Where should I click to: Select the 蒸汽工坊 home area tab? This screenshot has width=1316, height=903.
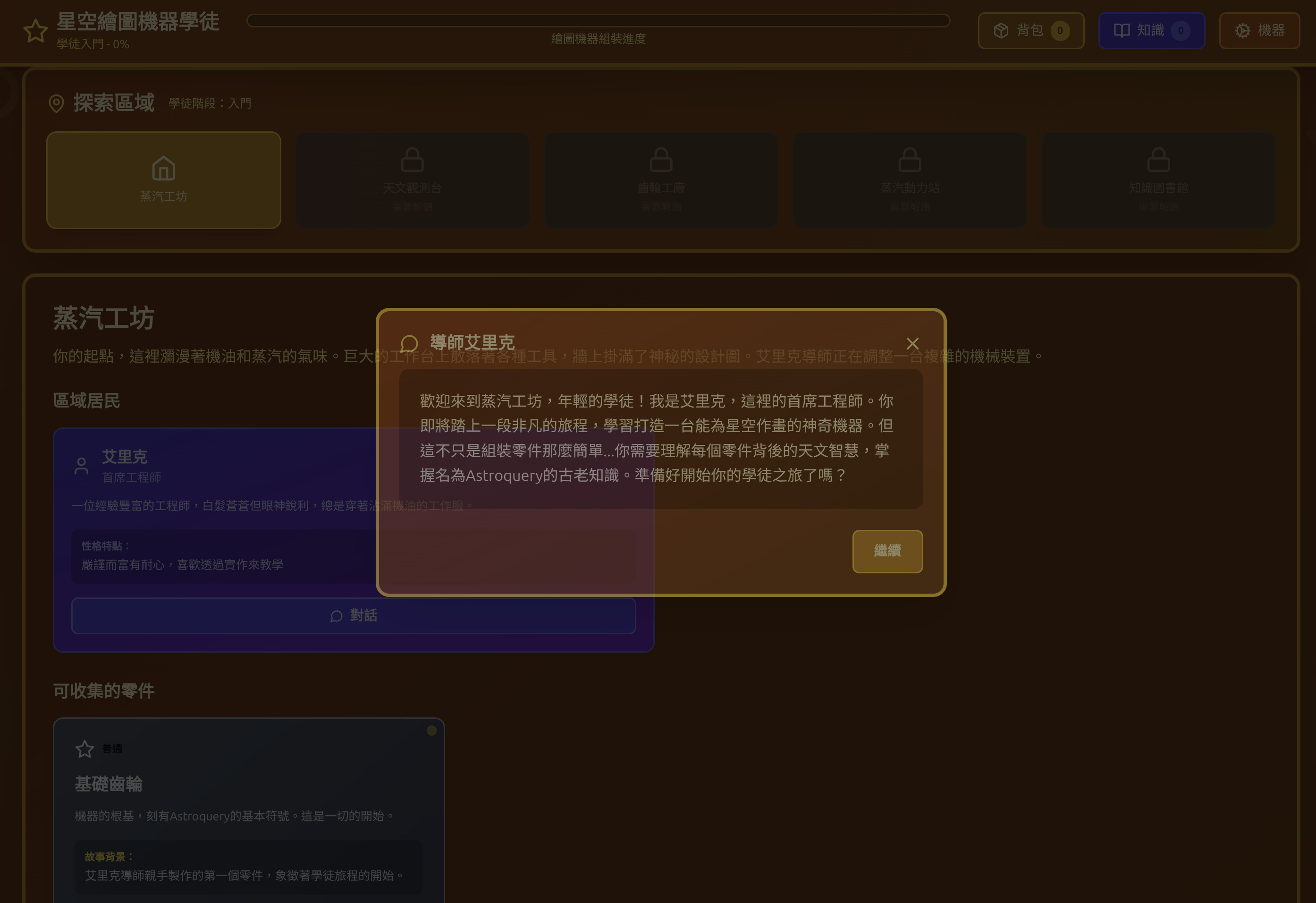164,180
